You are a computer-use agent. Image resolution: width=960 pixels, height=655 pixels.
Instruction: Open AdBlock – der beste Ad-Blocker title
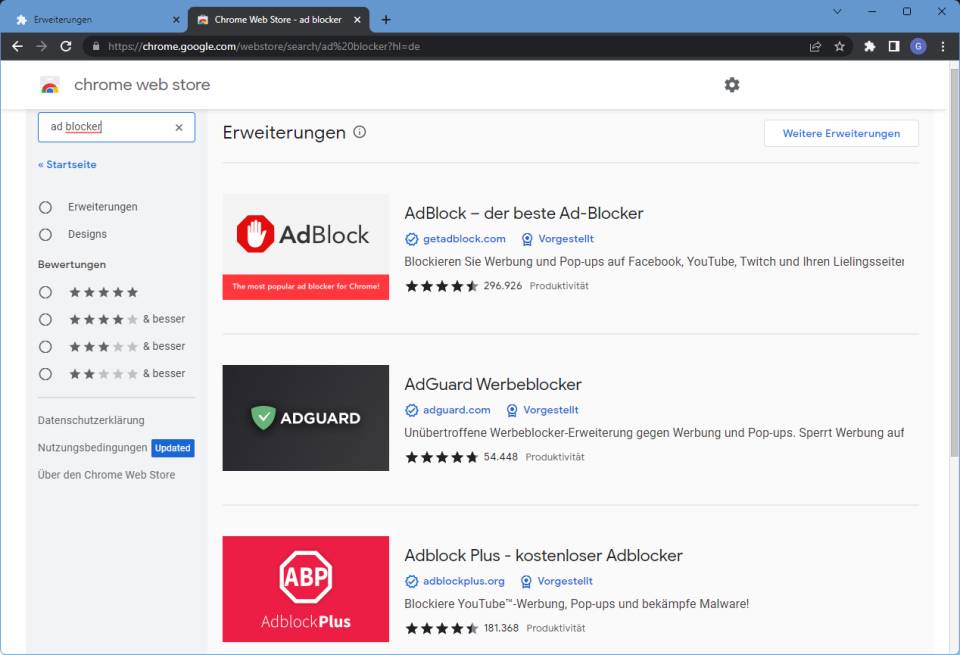coord(523,213)
